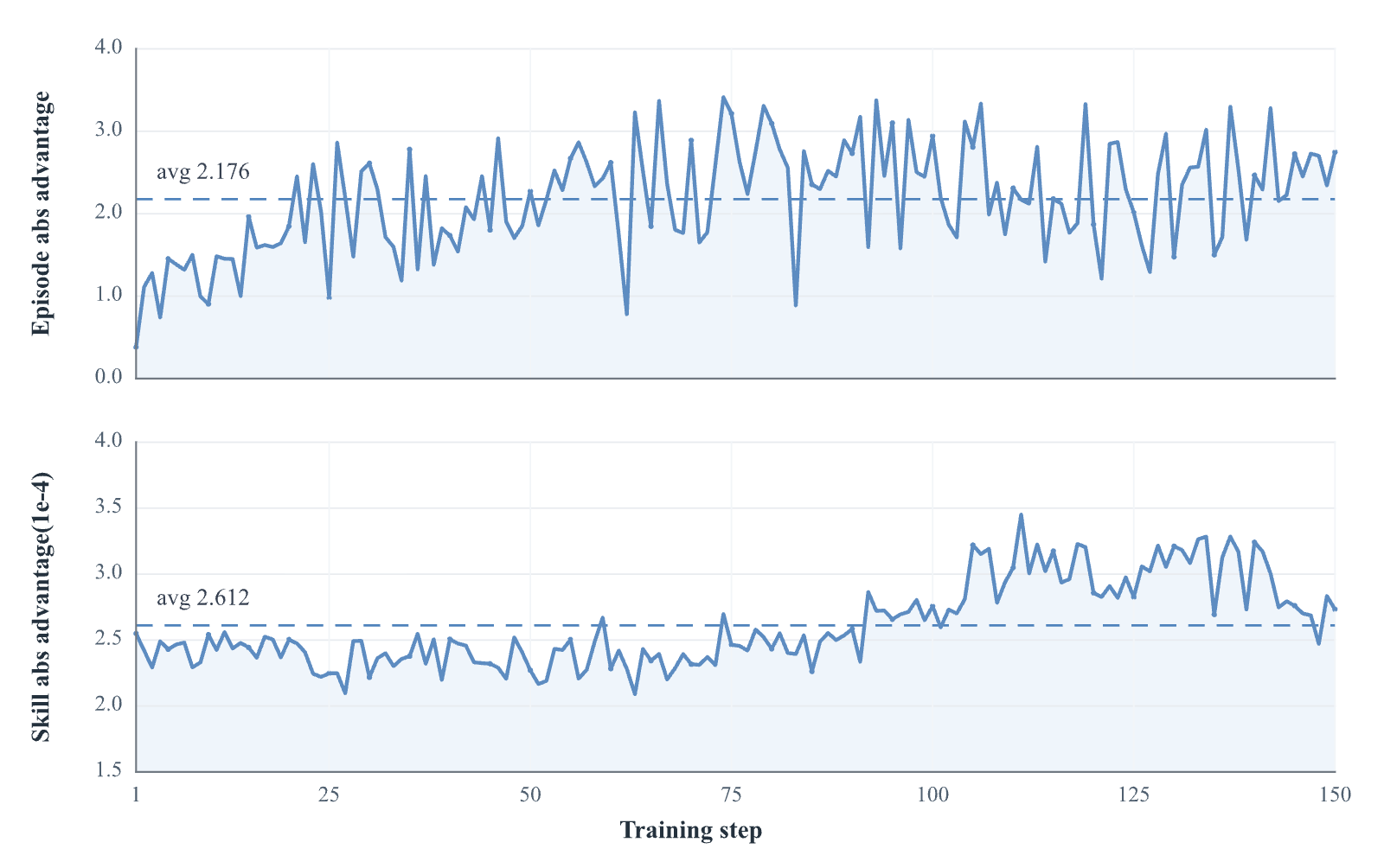Click x-axis tick label 100
1384x868 pixels.
coord(932,795)
